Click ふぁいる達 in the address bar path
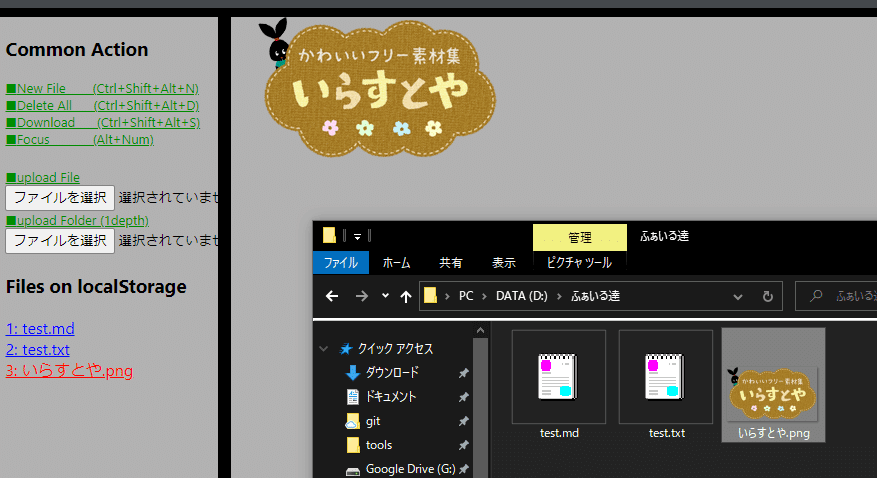 (595, 296)
